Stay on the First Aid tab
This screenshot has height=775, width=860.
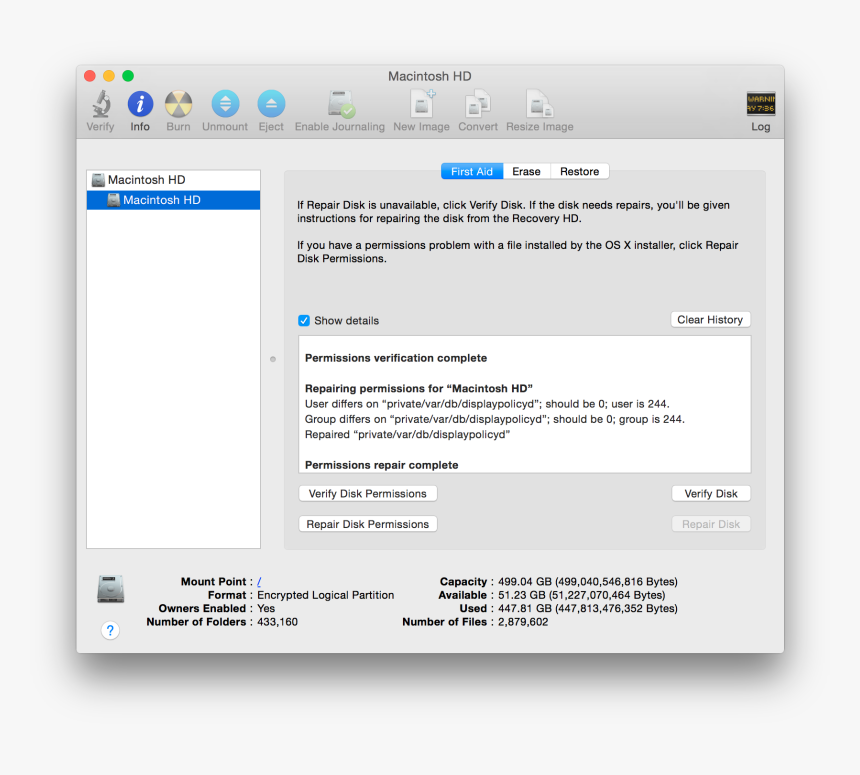coord(471,170)
